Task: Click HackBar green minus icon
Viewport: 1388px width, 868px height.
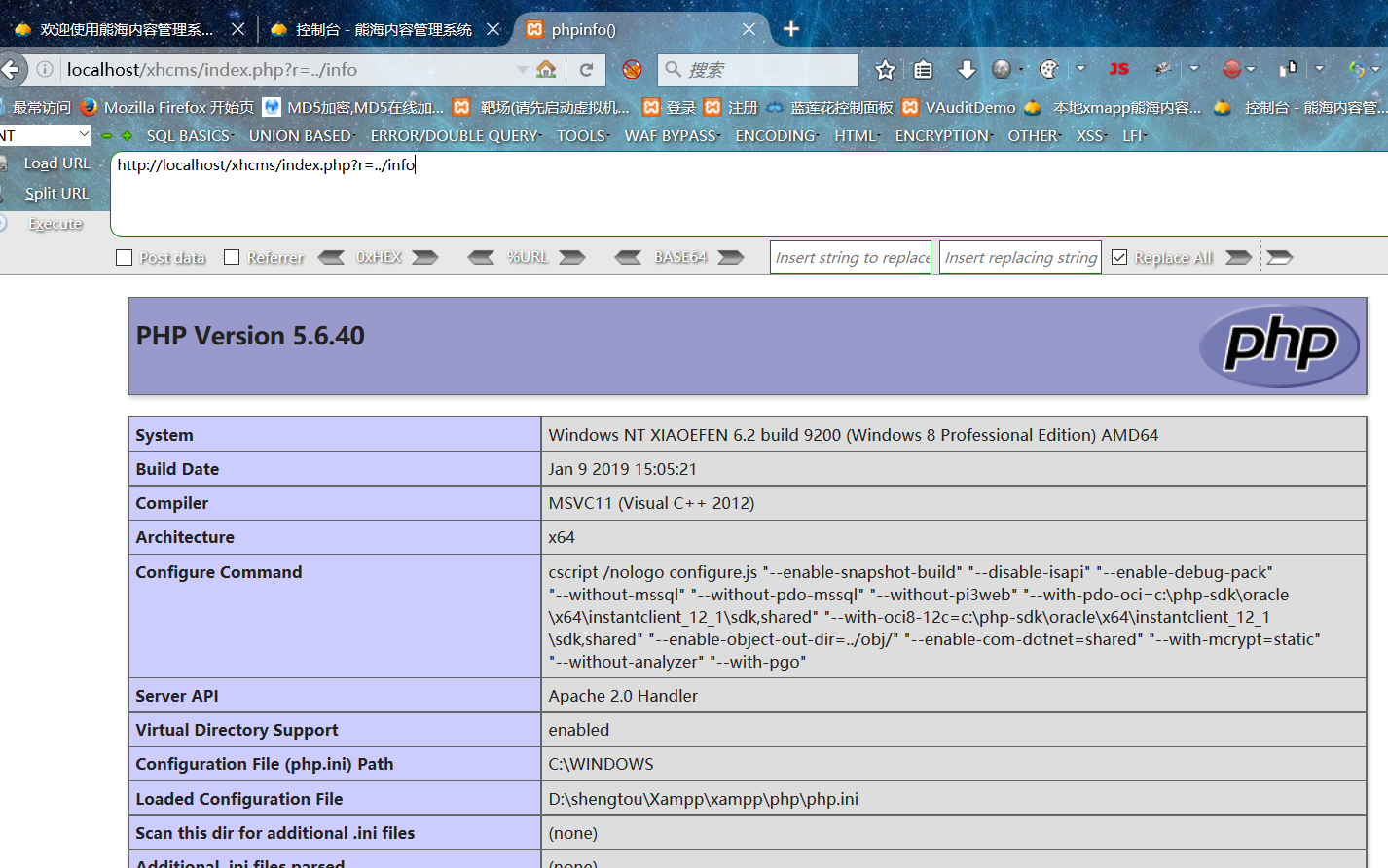Action: (x=107, y=135)
